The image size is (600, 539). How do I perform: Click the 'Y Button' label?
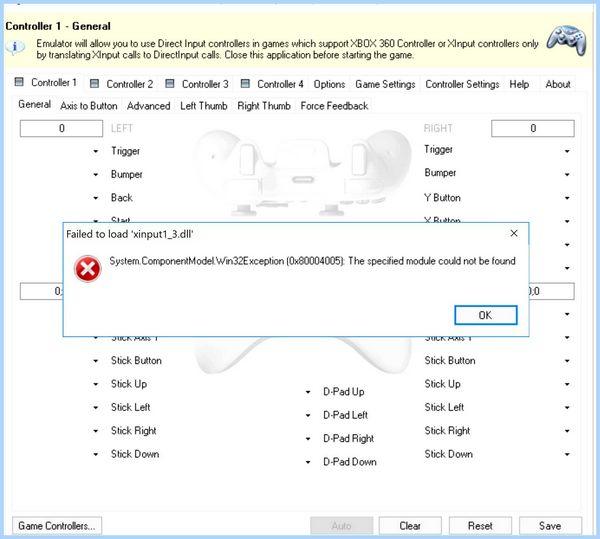coord(442,198)
